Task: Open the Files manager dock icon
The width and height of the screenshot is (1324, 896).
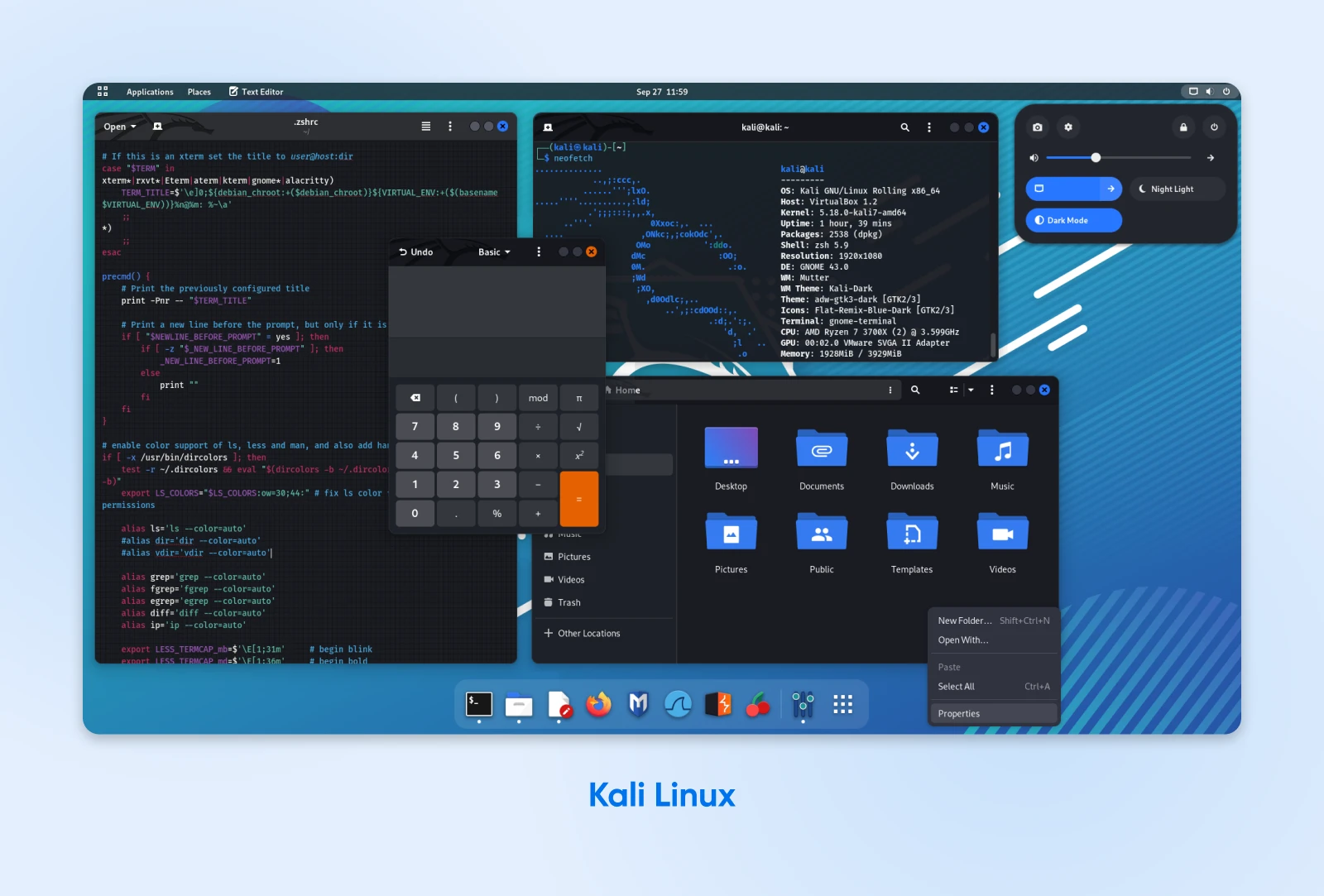Action: [x=519, y=704]
